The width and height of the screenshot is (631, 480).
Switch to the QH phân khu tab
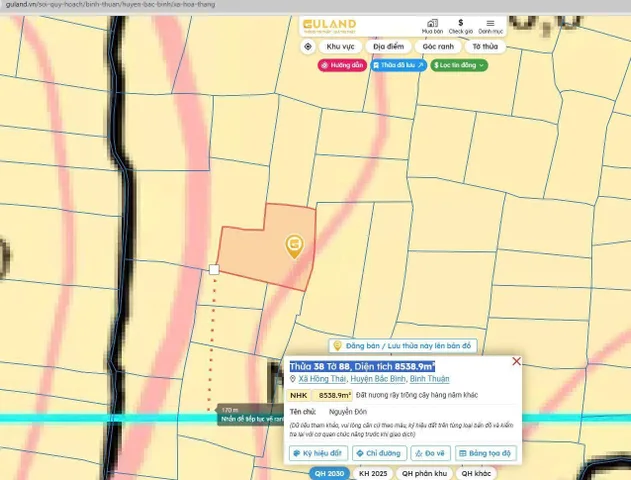click(424, 474)
